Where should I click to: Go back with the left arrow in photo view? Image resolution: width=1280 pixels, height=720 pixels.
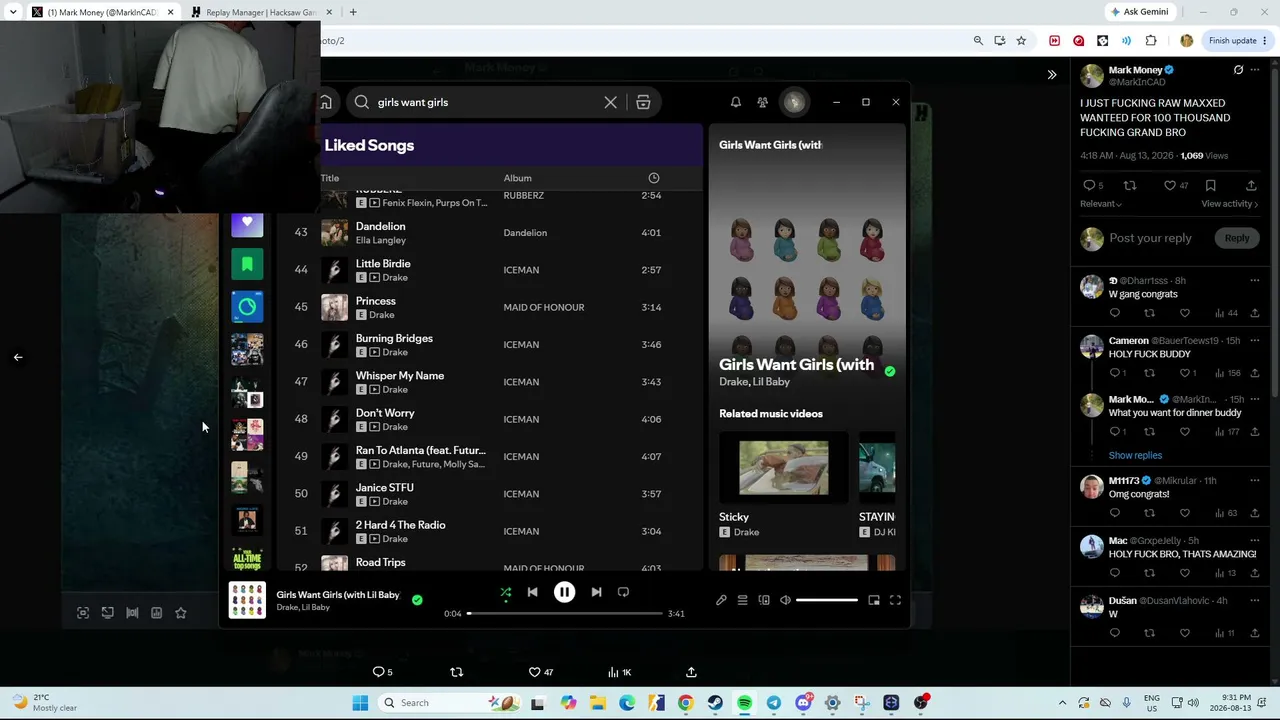18,357
